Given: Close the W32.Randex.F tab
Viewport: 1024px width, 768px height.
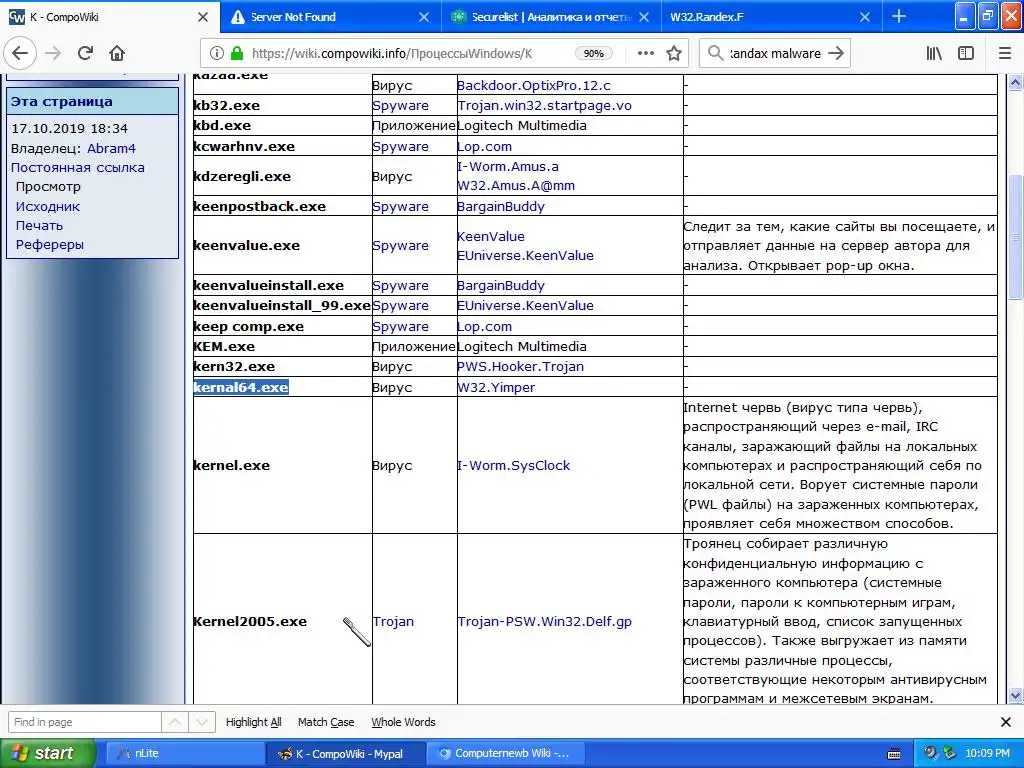Looking at the screenshot, I should [x=865, y=17].
